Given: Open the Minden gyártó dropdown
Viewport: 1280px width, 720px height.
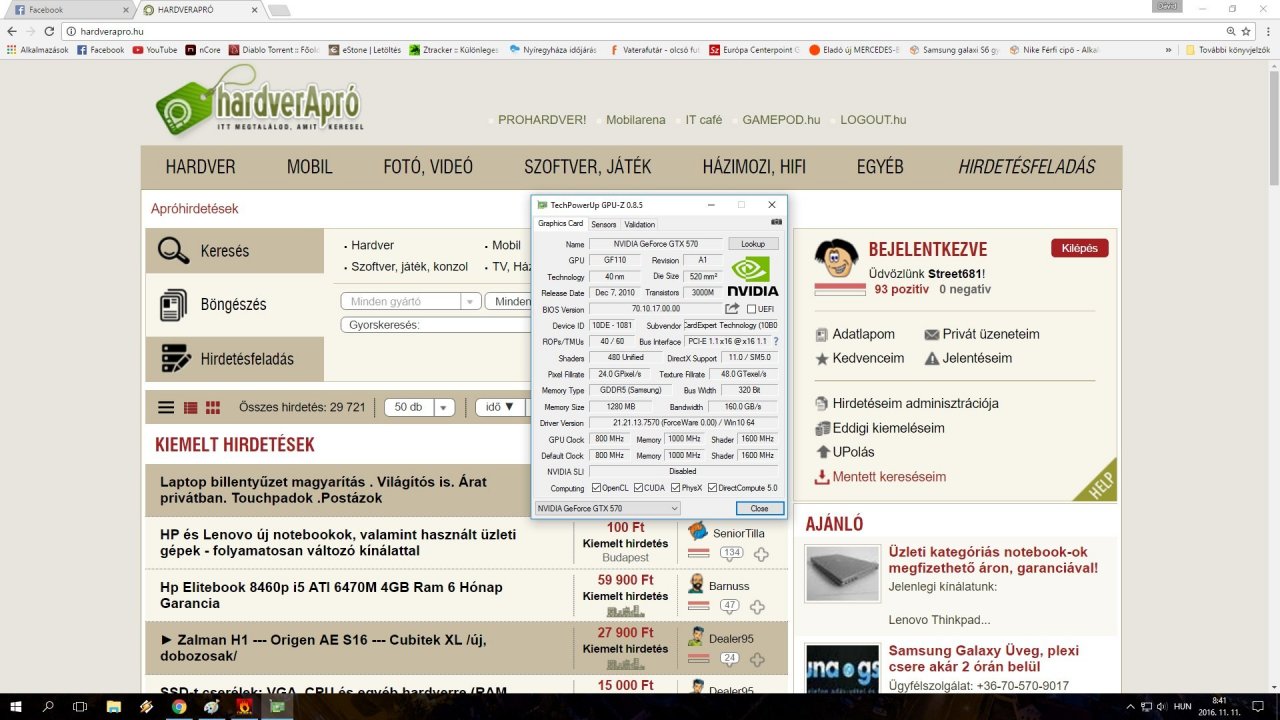Looking at the screenshot, I should [x=411, y=301].
